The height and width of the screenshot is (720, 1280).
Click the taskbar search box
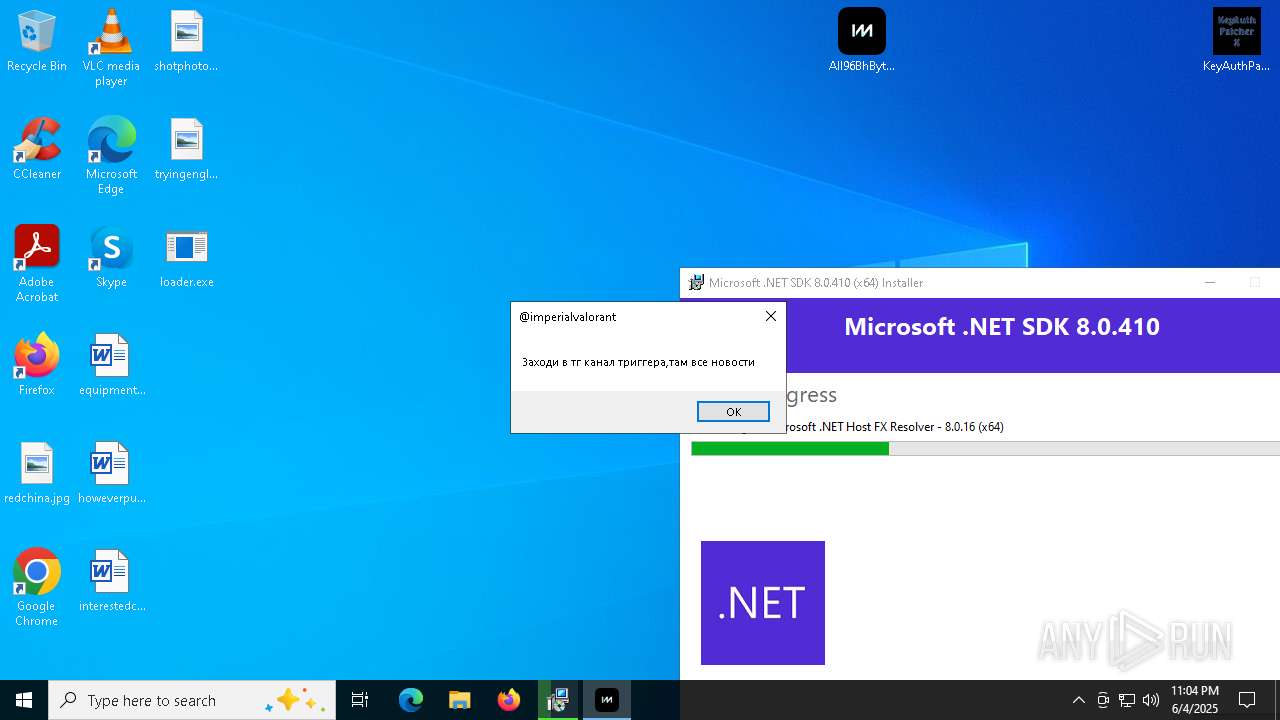pyautogui.click(x=192, y=700)
